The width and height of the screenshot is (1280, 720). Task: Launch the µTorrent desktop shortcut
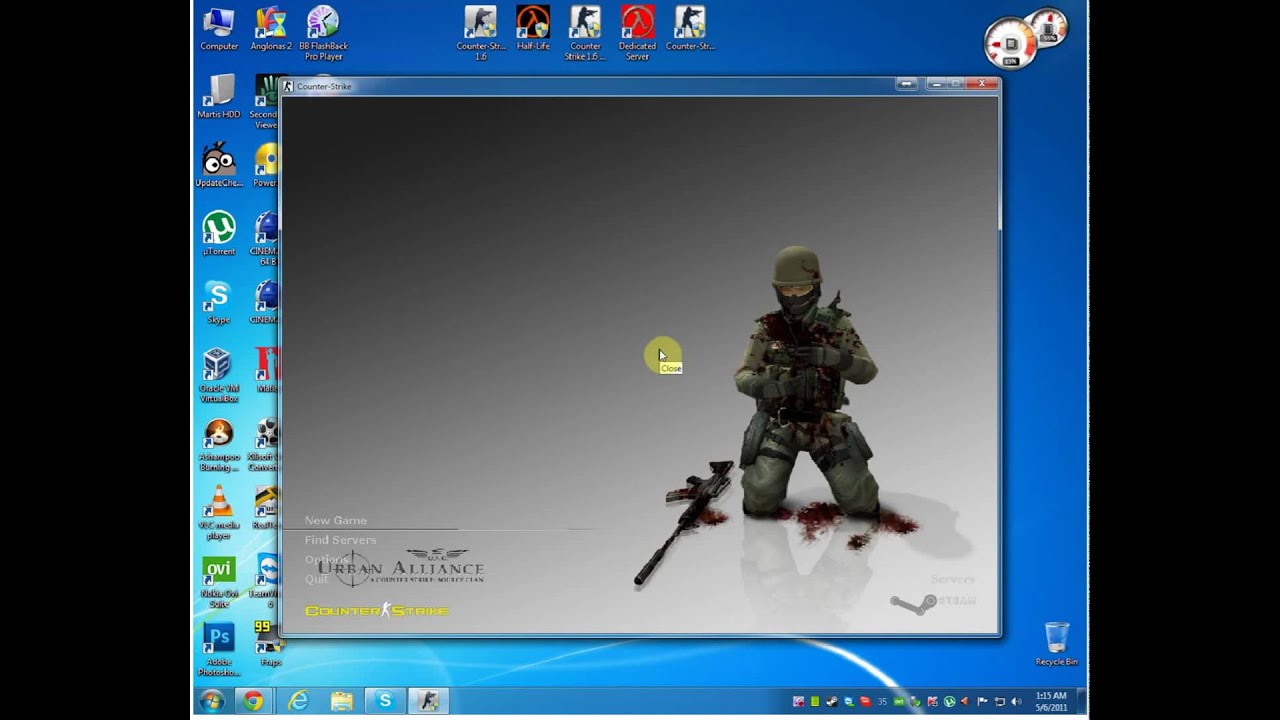tap(219, 234)
